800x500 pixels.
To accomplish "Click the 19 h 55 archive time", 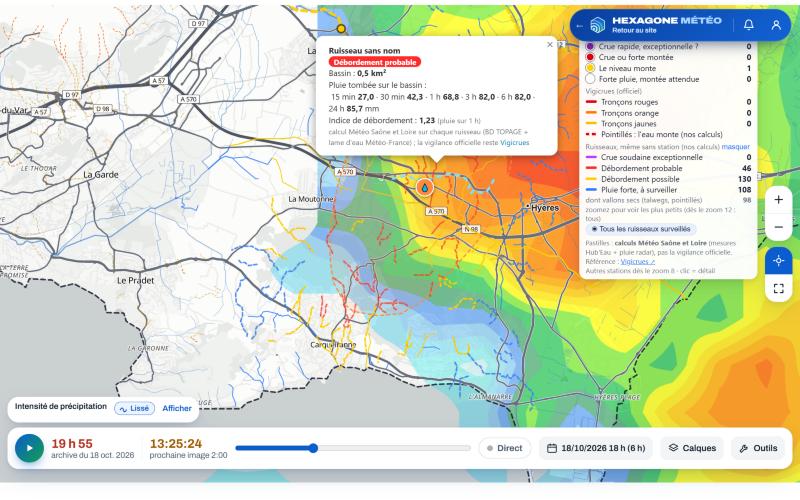I will (x=72, y=443).
